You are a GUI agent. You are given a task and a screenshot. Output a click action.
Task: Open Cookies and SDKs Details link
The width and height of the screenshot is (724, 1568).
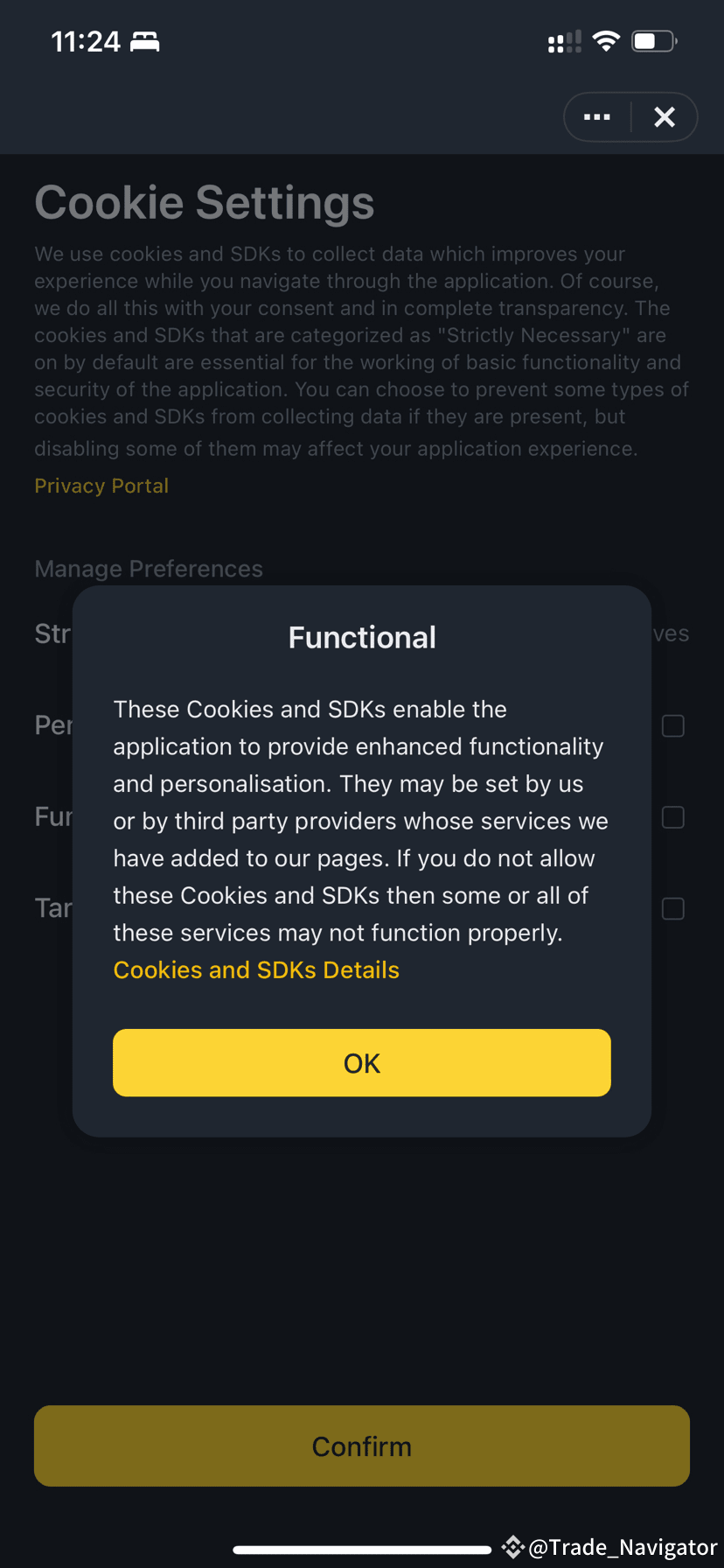(x=256, y=969)
